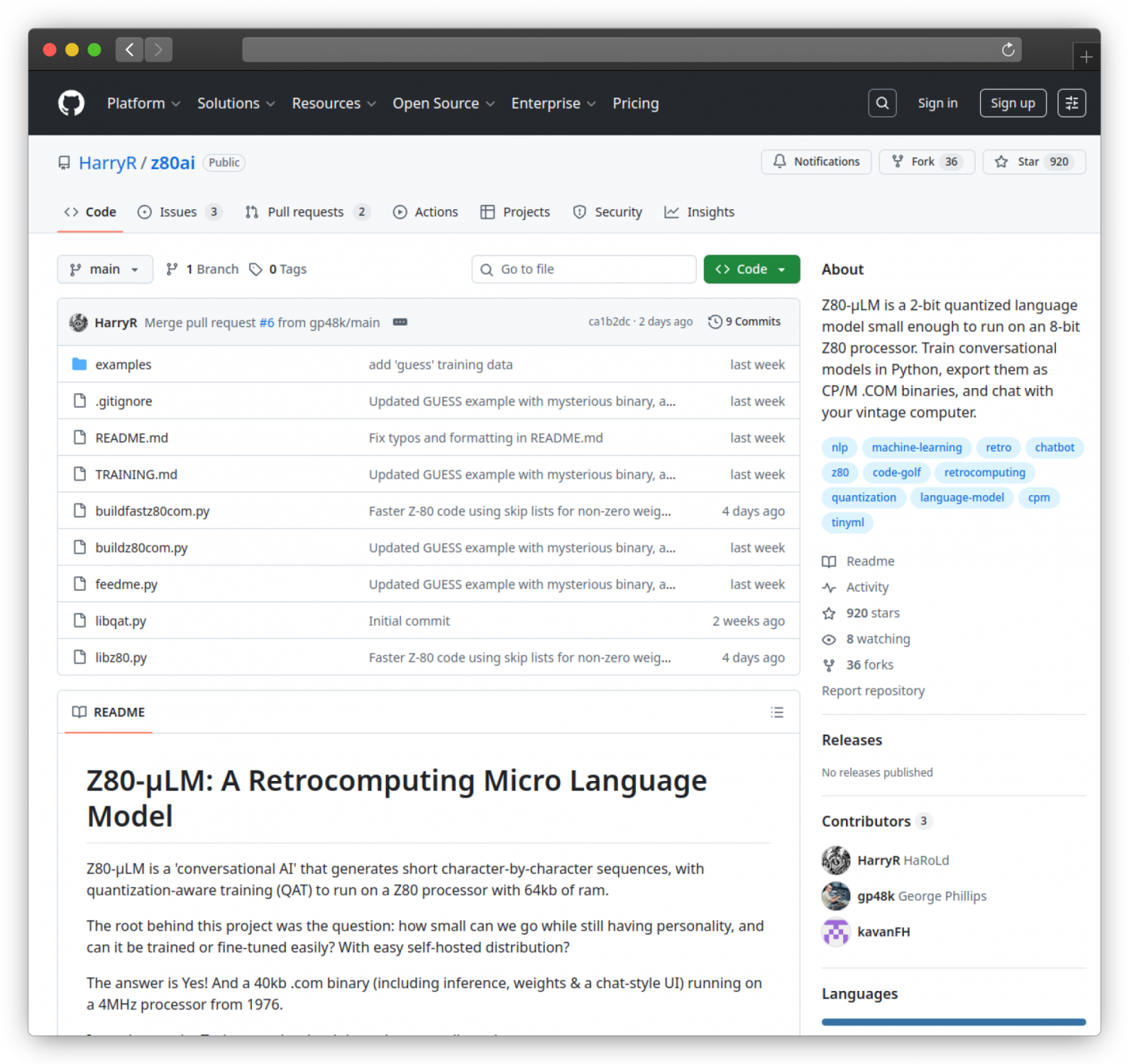Expand the Platform navigation menu
This screenshot has width=1129, height=1064.
click(143, 104)
